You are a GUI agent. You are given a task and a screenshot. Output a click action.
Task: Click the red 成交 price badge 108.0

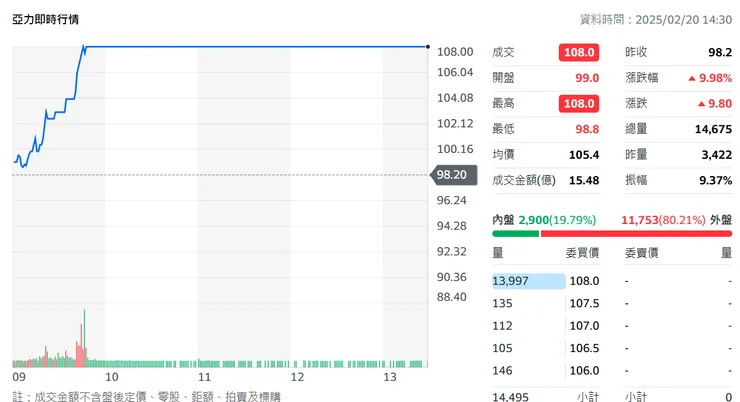(x=579, y=52)
